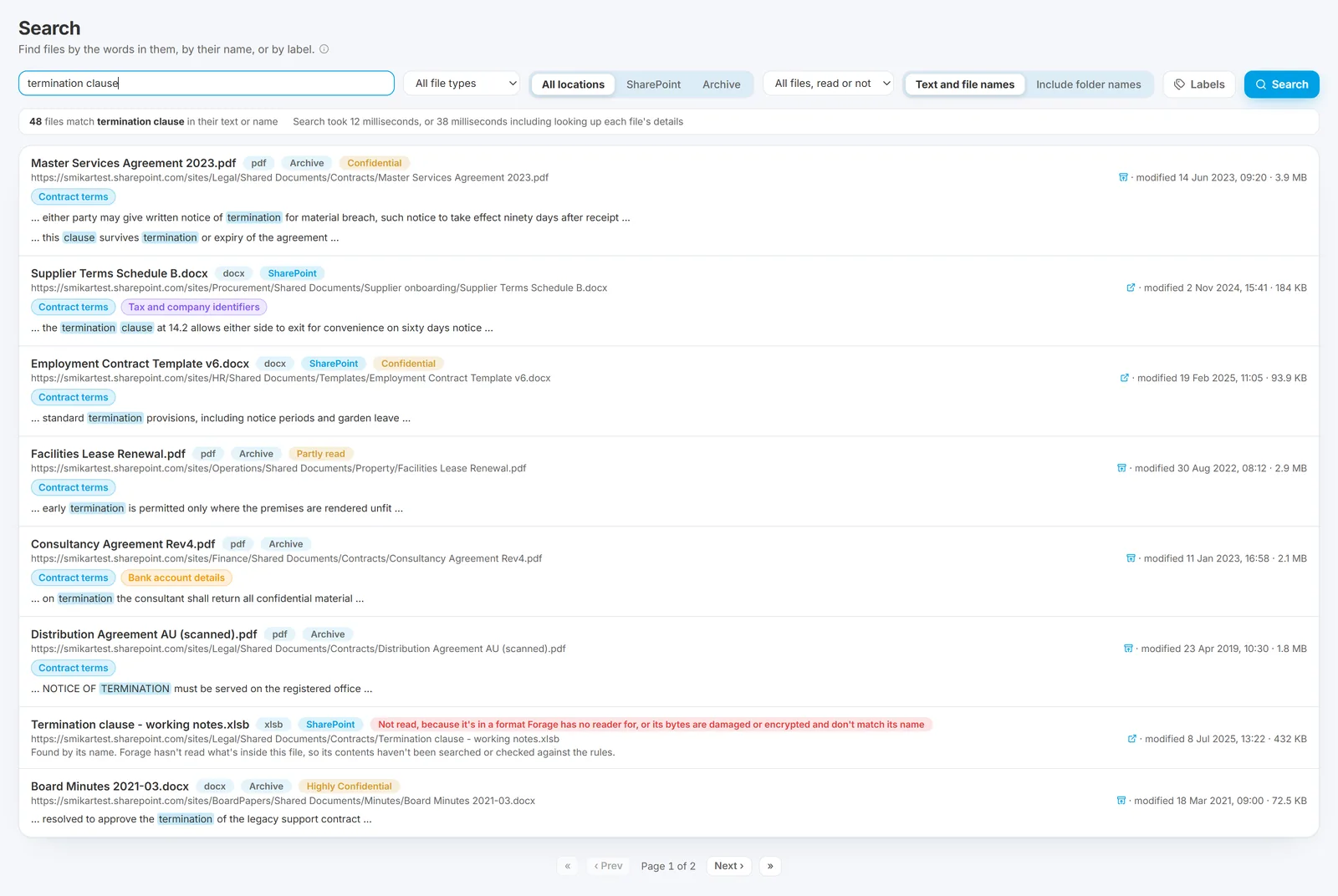Open the All file types dropdown
This screenshot has width=1338, height=896.
coord(462,84)
